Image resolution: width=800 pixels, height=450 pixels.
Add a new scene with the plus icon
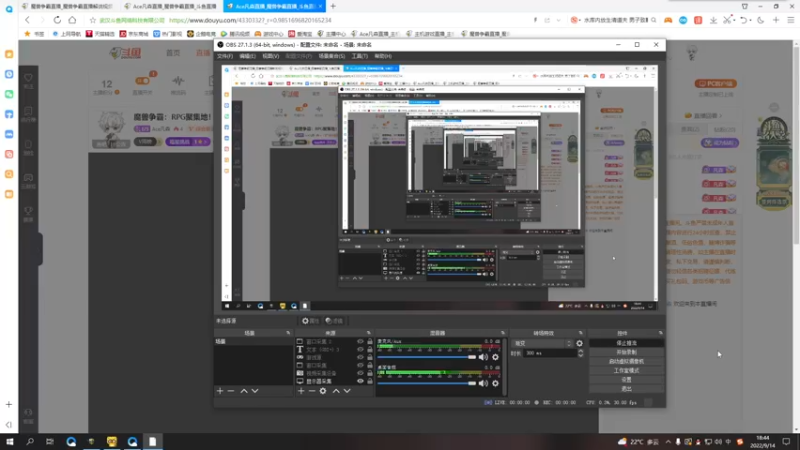(220, 391)
